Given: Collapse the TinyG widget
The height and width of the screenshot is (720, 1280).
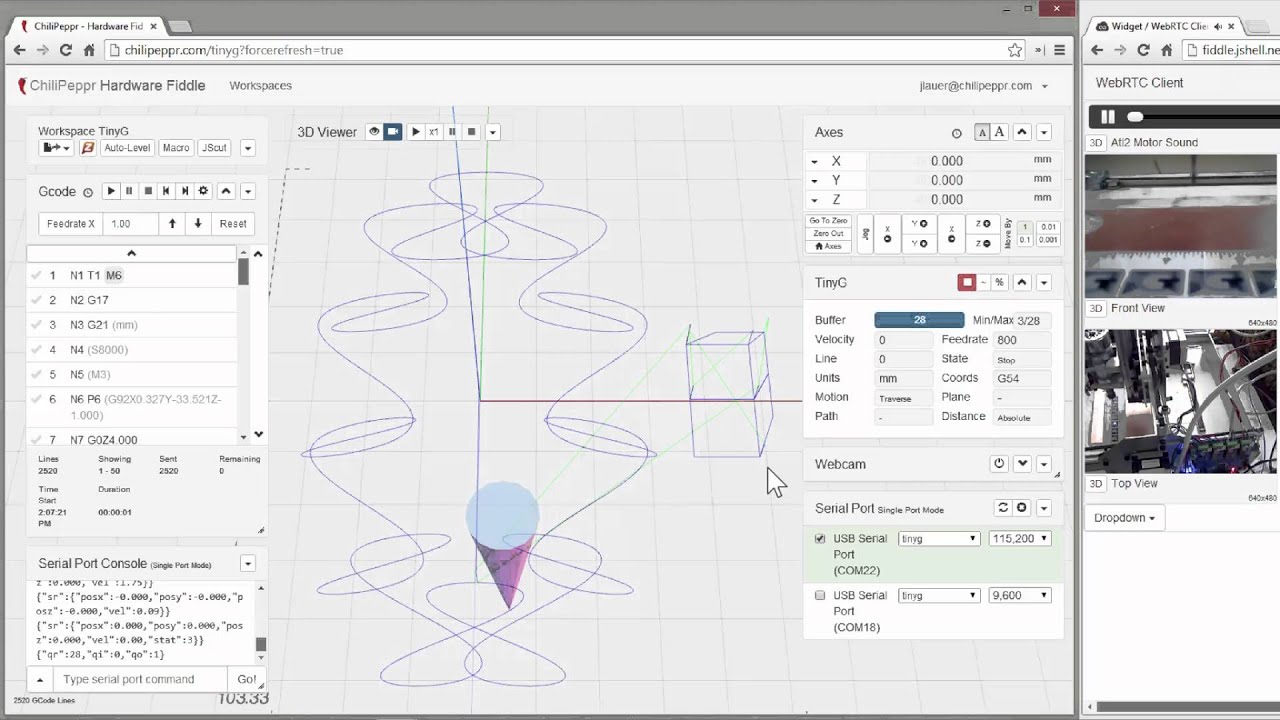Looking at the screenshot, I should 1022,283.
